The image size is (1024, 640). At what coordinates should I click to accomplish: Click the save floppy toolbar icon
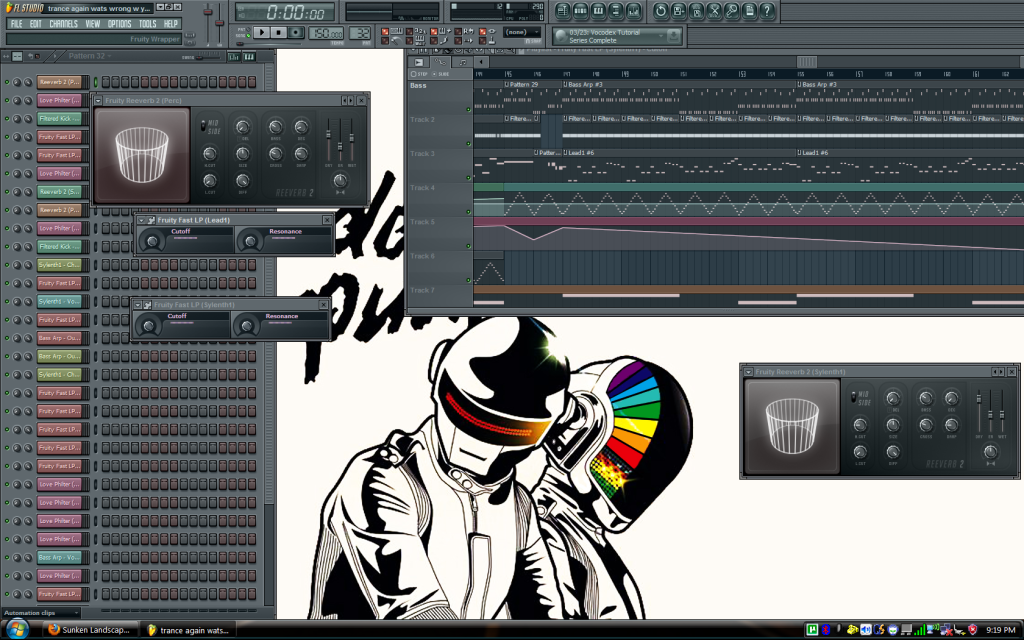678,10
